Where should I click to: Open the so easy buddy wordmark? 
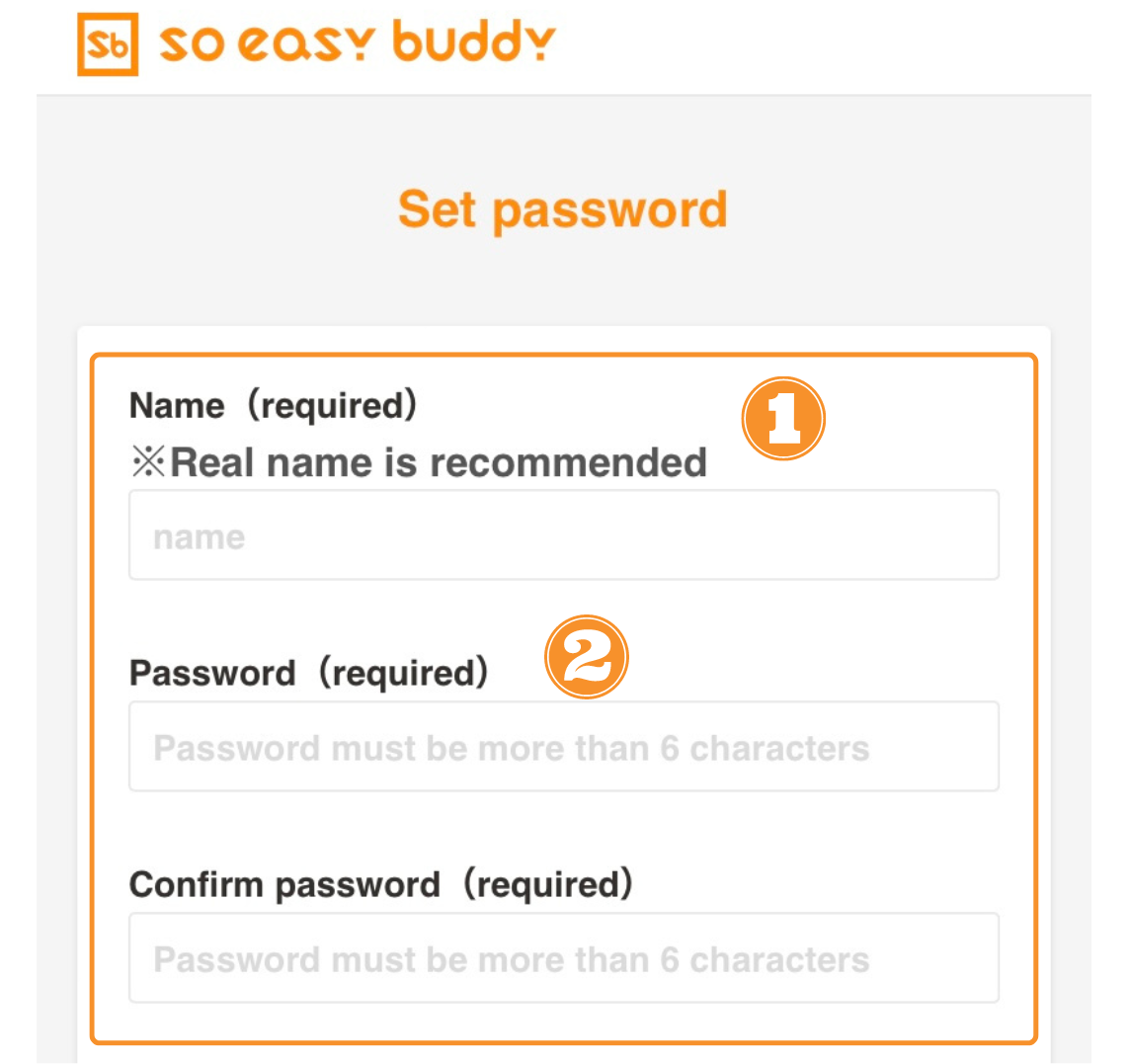(358, 41)
